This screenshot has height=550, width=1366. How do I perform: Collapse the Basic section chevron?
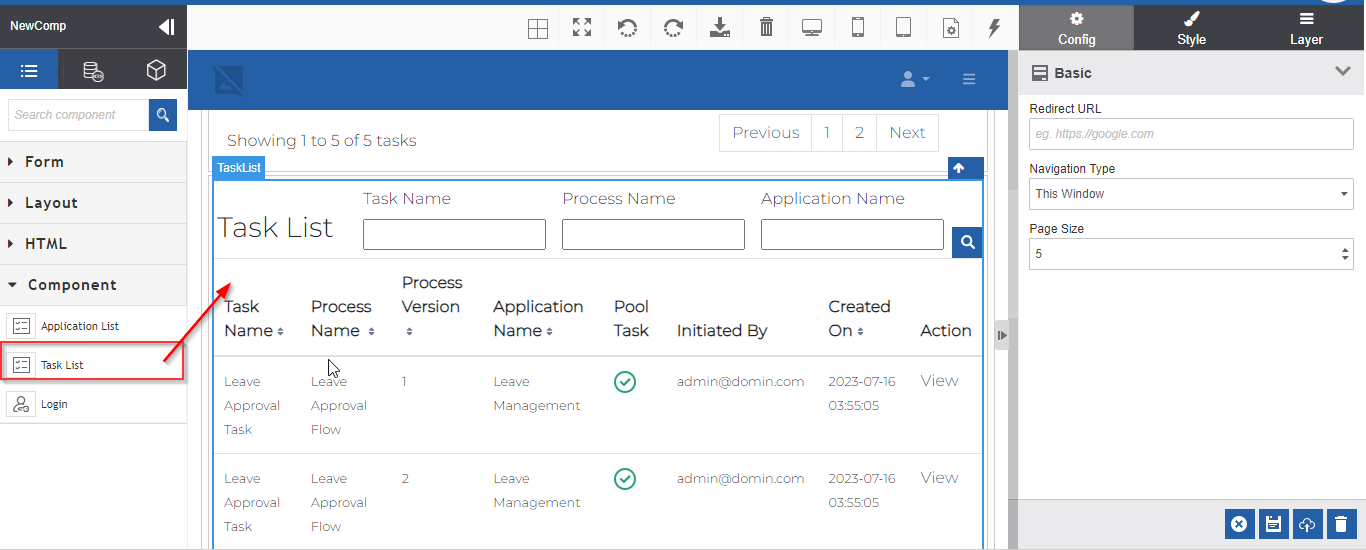[x=1343, y=71]
